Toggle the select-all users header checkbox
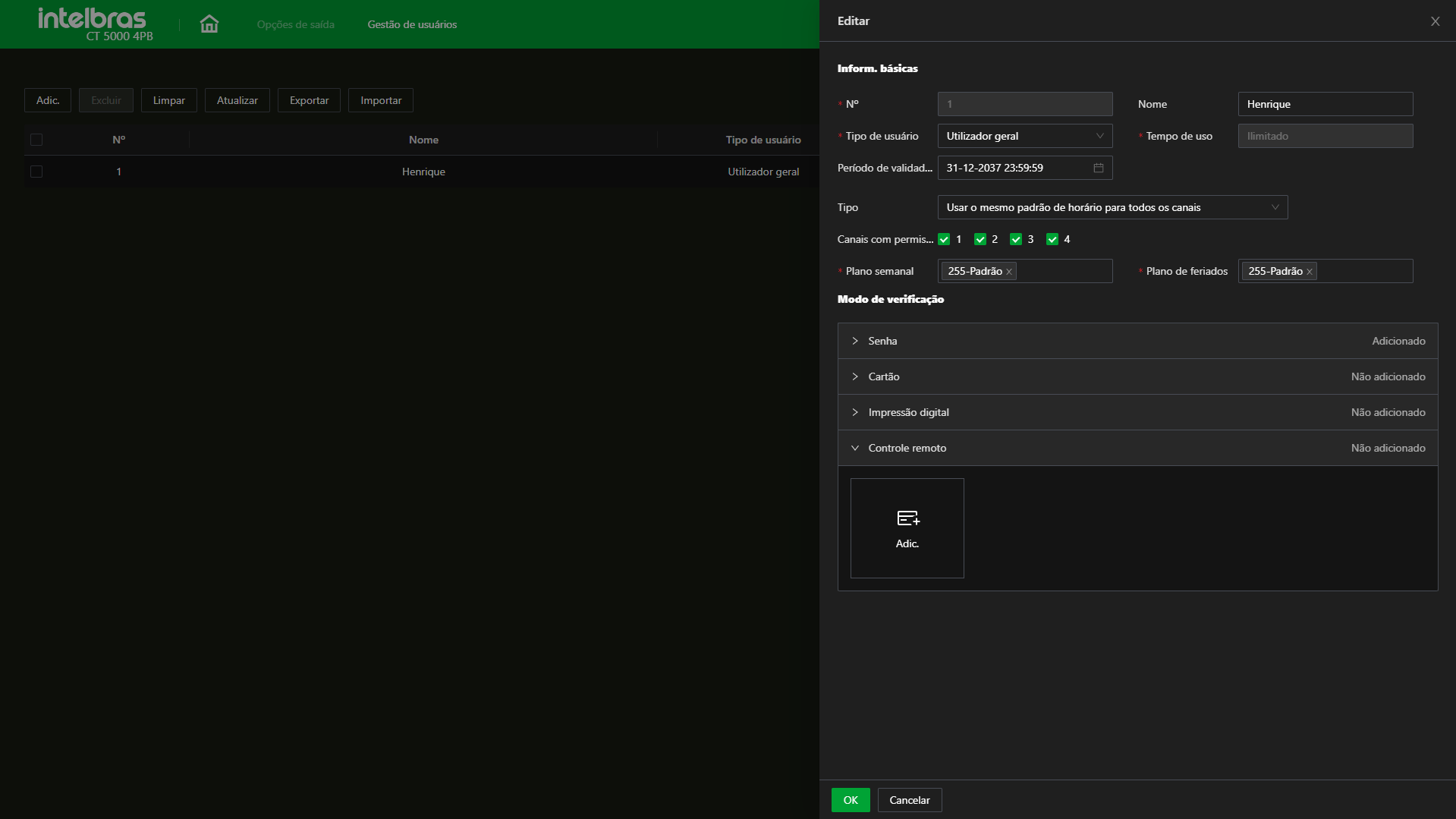This screenshot has height=819, width=1456. (x=36, y=140)
